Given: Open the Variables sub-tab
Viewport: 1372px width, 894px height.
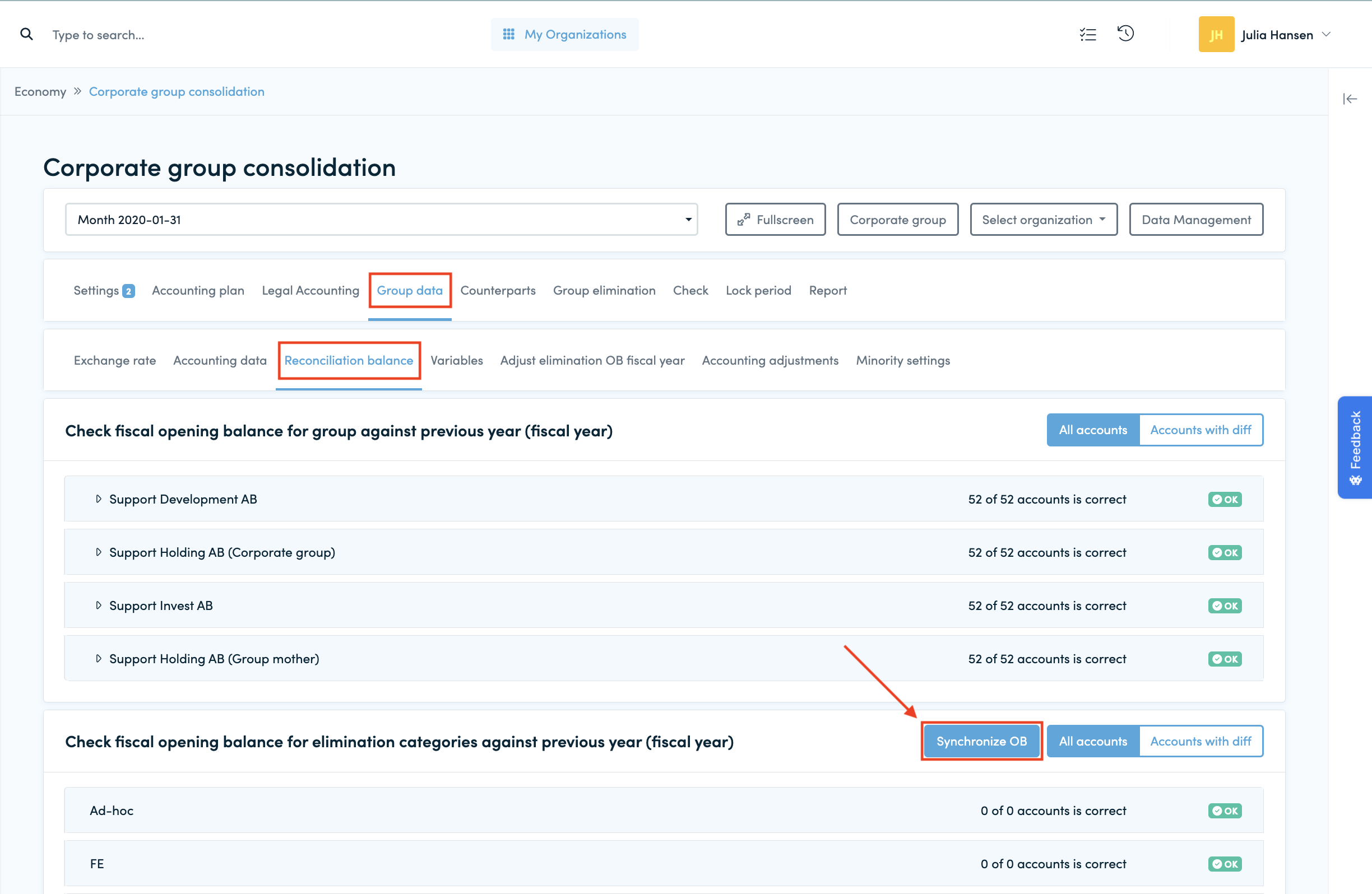Looking at the screenshot, I should (x=457, y=361).
